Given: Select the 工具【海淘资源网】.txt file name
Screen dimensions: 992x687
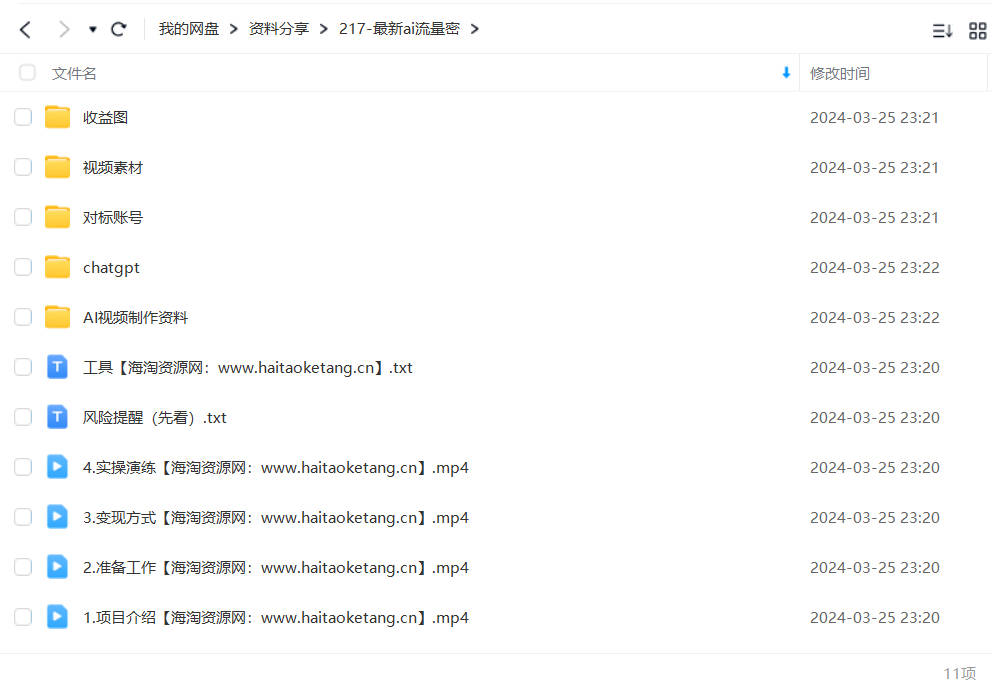Looking at the screenshot, I should 247,368.
